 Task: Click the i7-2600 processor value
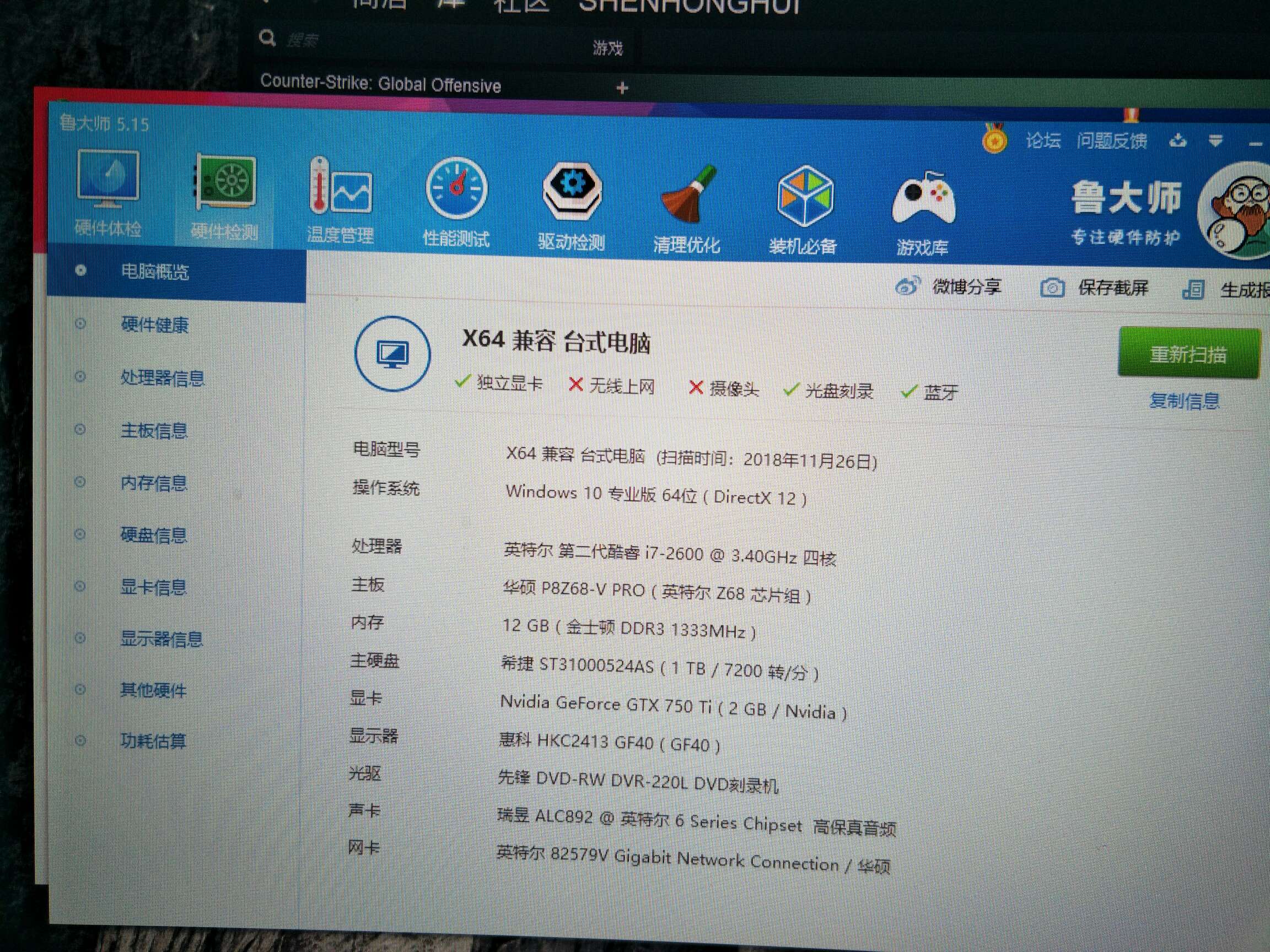(x=670, y=554)
